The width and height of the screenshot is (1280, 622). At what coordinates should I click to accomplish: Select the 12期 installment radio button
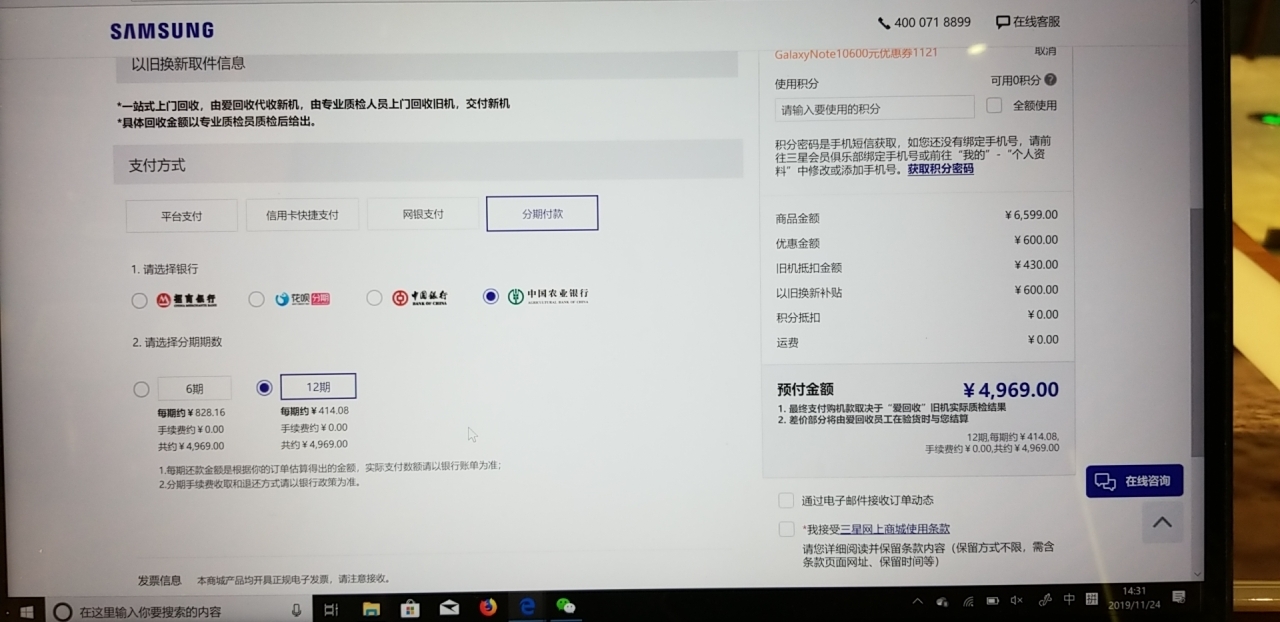[x=264, y=387]
